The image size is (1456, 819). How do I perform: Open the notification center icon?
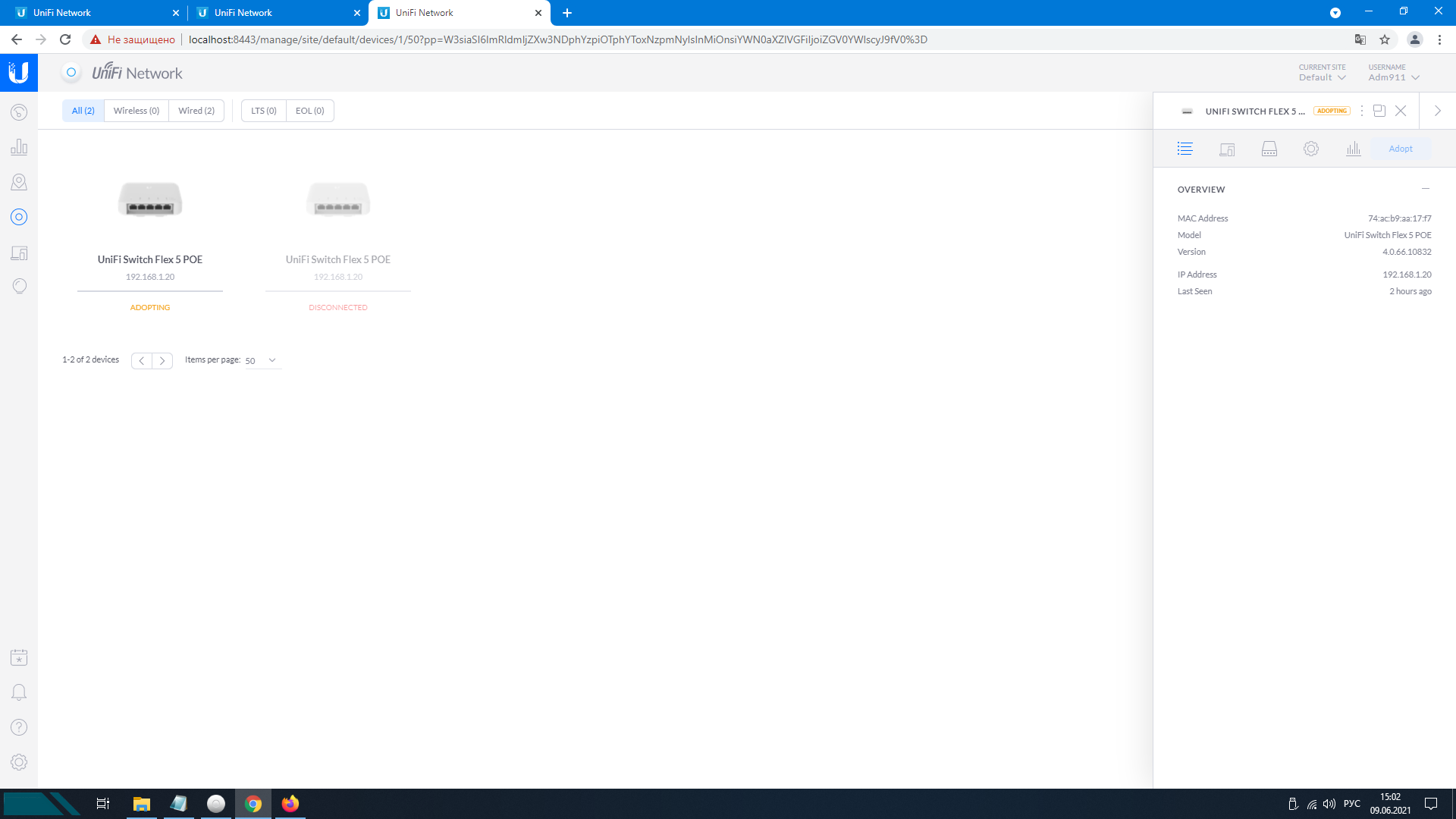(x=1431, y=804)
